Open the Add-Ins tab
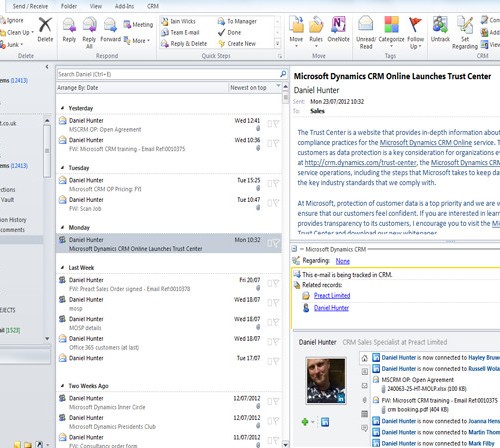This screenshot has height=448, width=500. pos(124,6)
